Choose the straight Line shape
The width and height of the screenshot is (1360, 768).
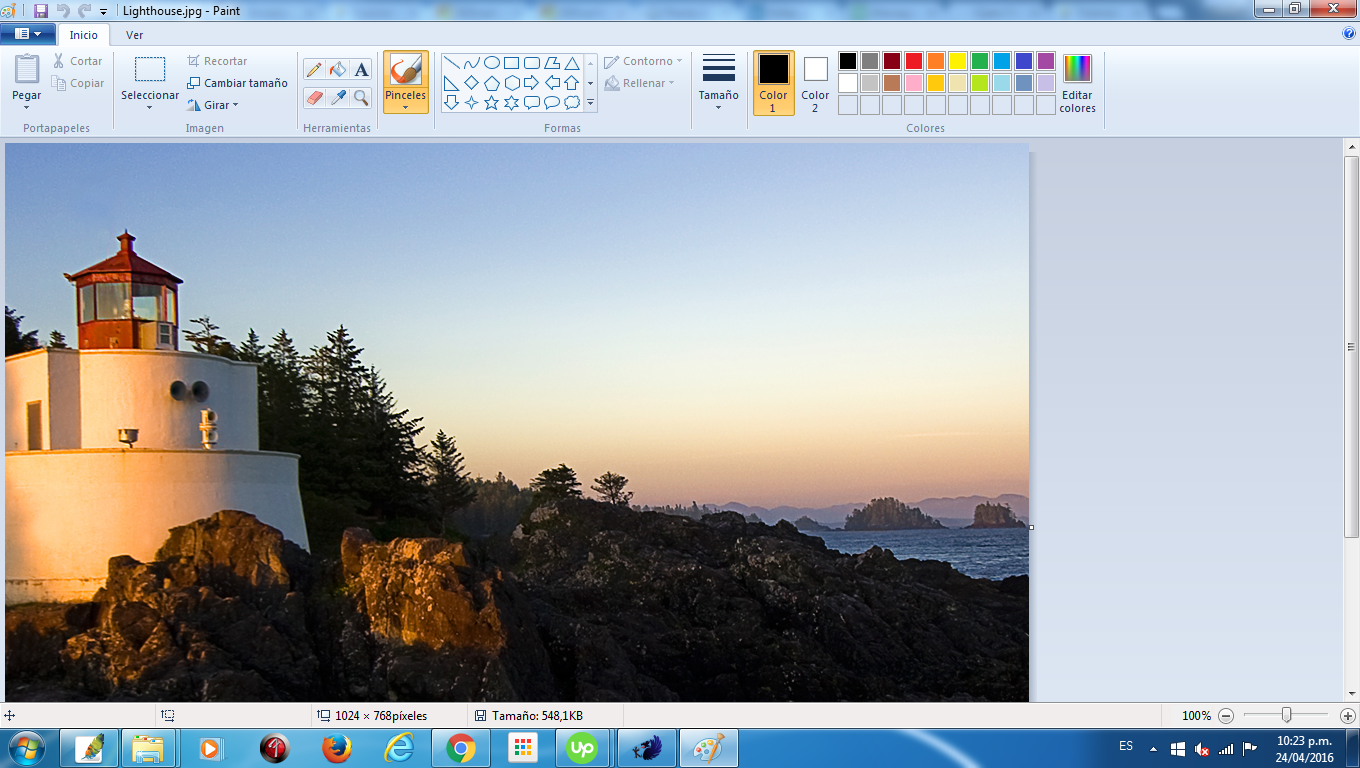pyautogui.click(x=452, y=63)
